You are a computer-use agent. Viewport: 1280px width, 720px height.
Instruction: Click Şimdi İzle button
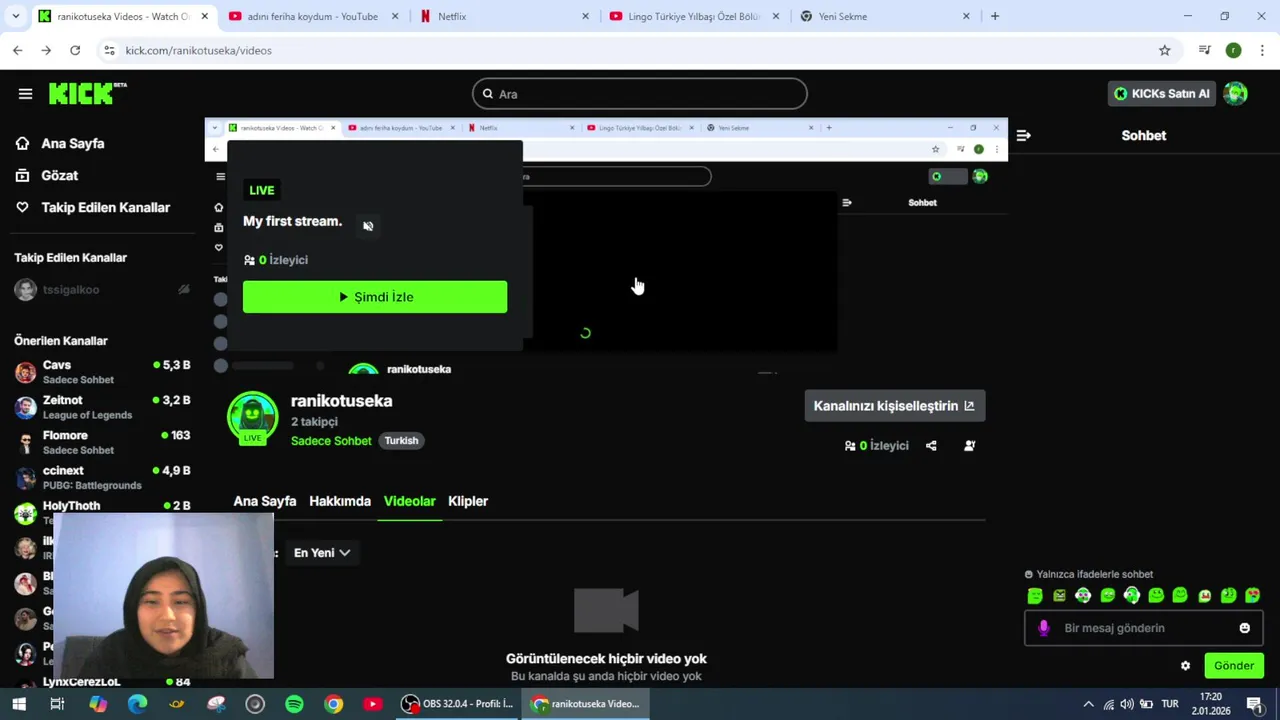(x=375, y=297)
